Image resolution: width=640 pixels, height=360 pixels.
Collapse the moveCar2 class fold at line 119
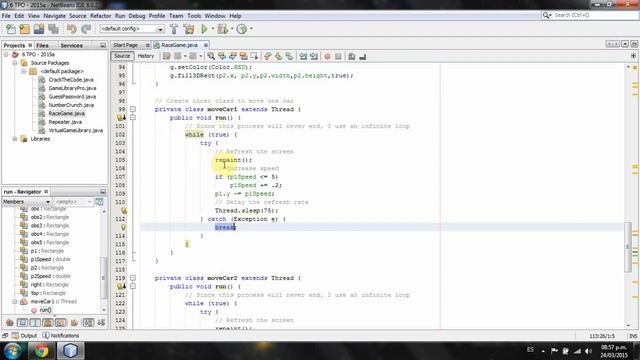[x=133, y=278]
